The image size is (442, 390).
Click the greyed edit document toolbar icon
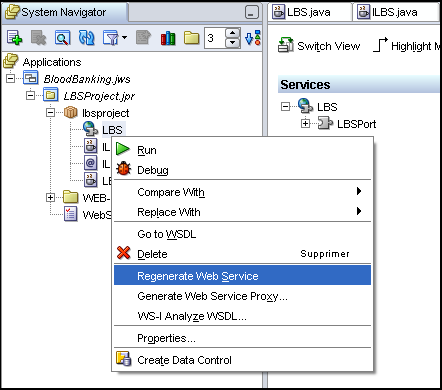tap(143, 38)
